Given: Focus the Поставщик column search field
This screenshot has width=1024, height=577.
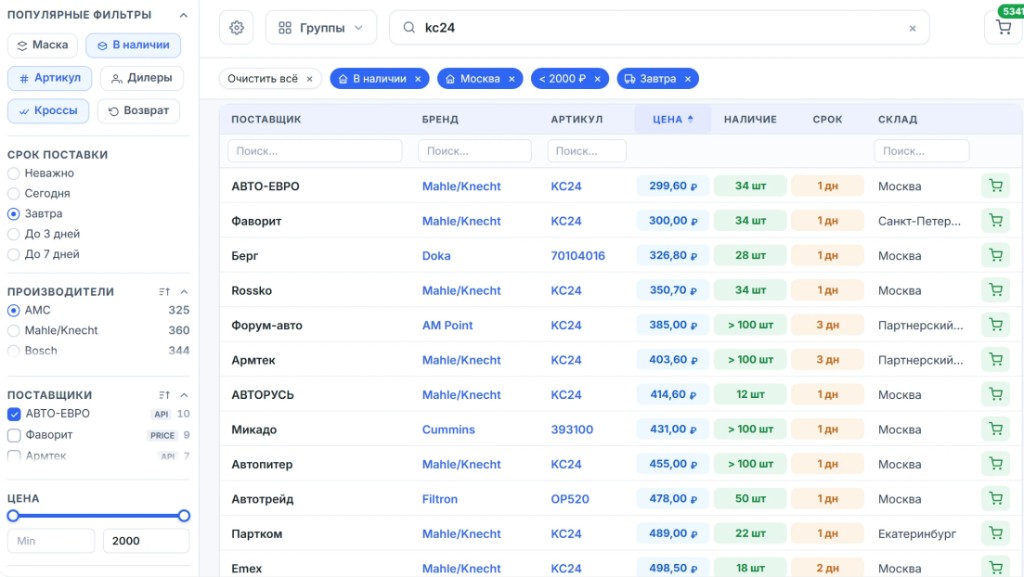Looking at the screenshot, I should click(315, 151).
